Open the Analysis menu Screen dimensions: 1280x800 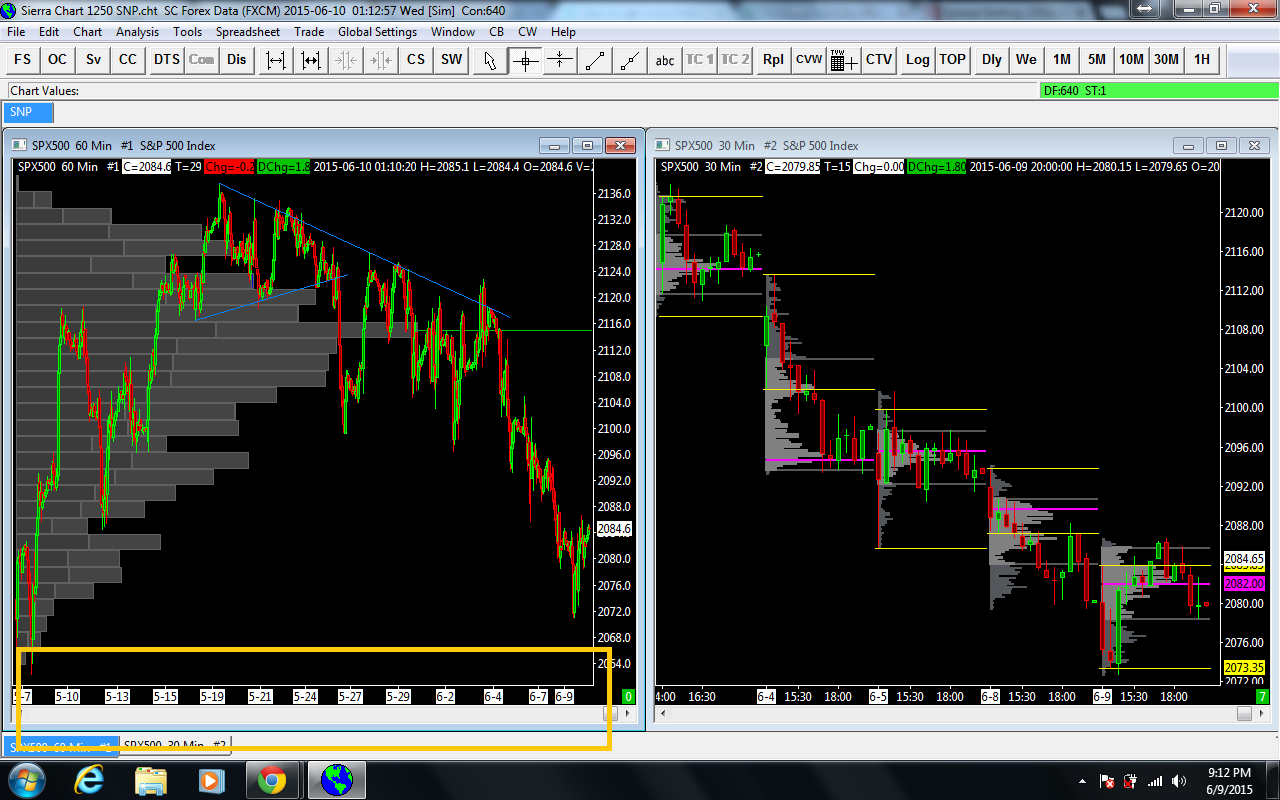tap(137, 32)
